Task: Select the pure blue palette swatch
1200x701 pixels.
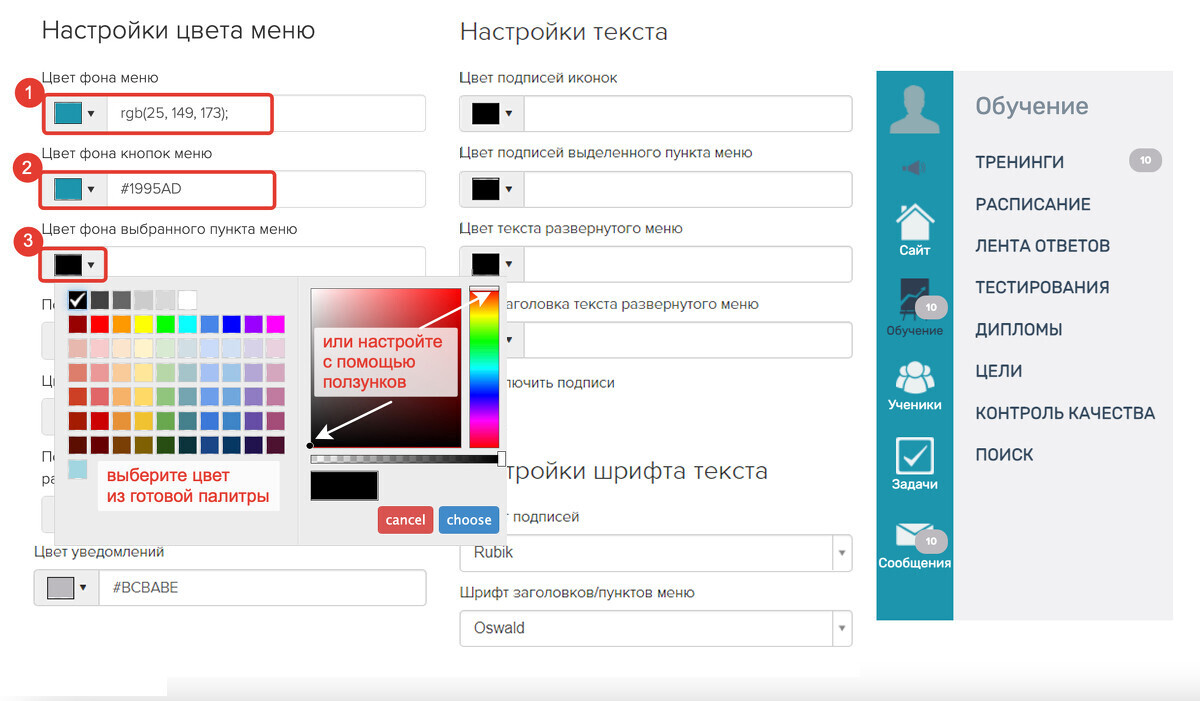Action: tap(231, 324)
